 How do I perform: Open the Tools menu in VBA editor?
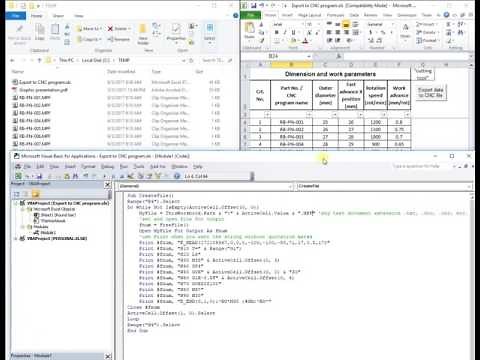click(x=139, y=166)
